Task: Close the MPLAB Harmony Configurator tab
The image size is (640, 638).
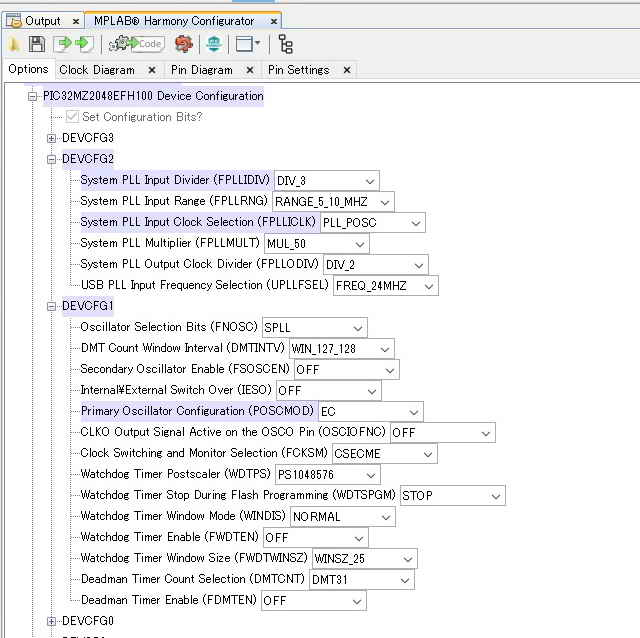Action: 274,21
